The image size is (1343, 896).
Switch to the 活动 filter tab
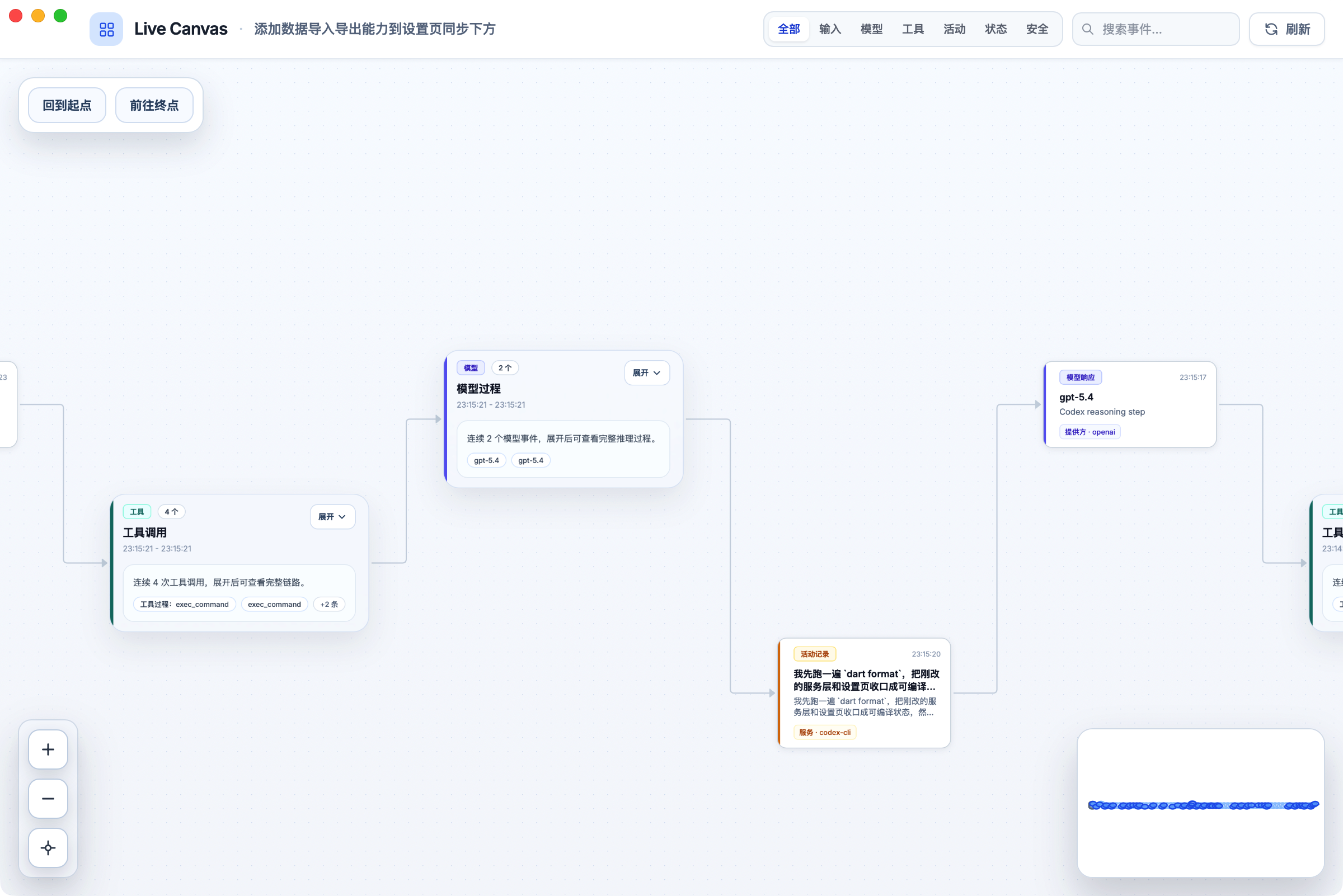click(x=954, y=29)
